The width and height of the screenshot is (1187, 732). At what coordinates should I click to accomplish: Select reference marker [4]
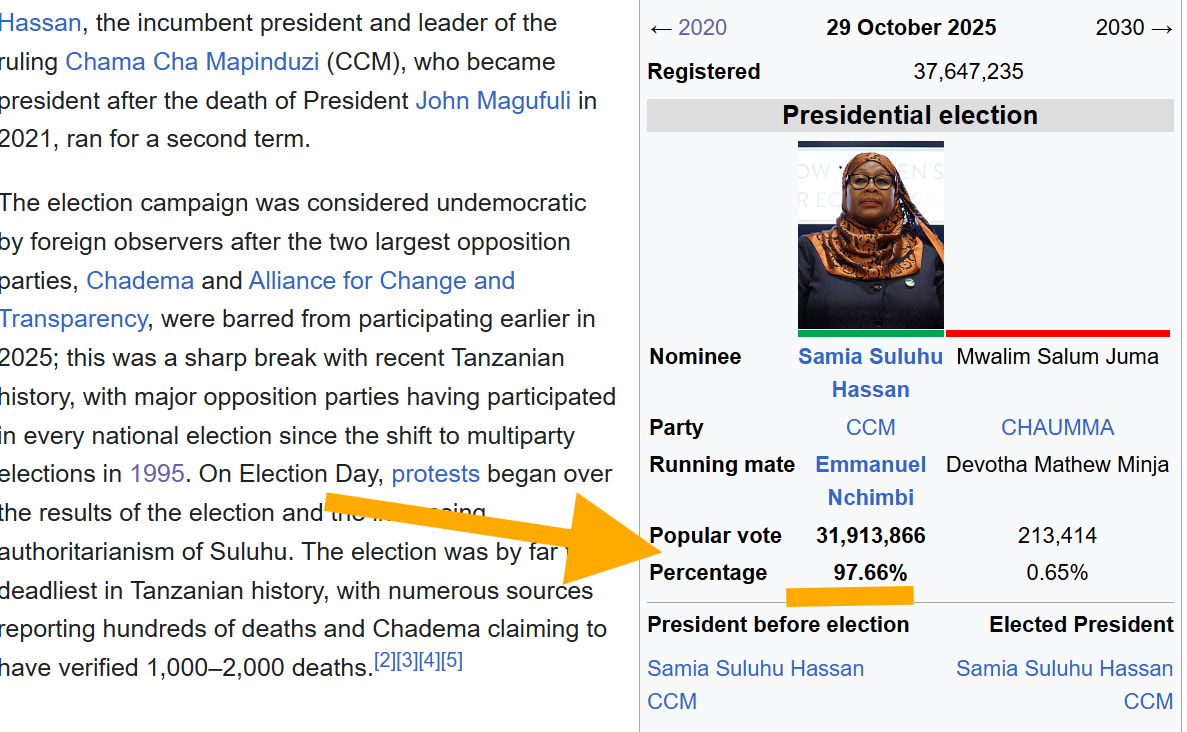[429, 661]
